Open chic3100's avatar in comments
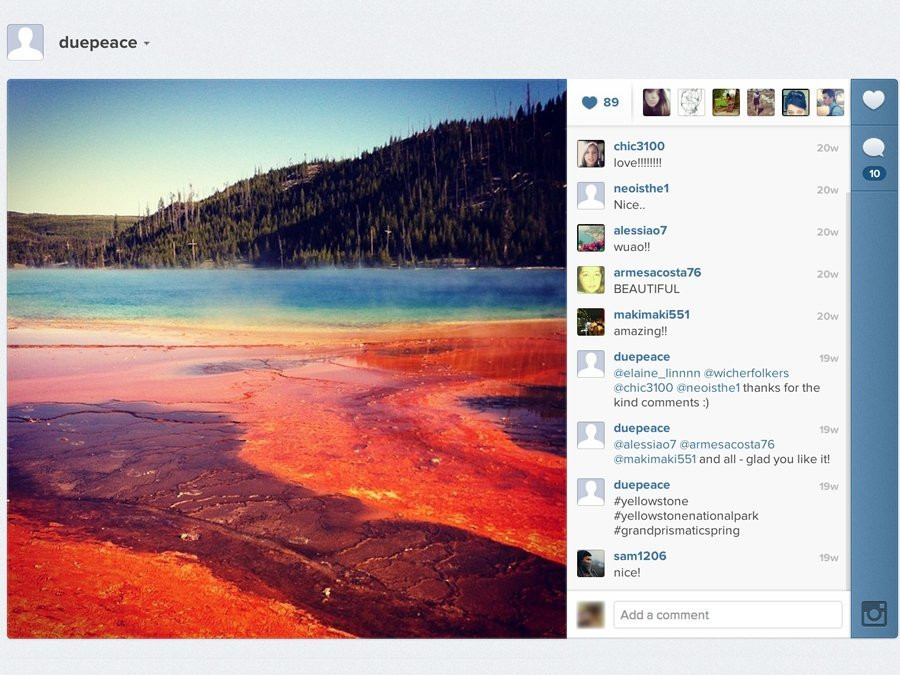Image resolution: width=900 pixels, height=675 pixels. 591,154
